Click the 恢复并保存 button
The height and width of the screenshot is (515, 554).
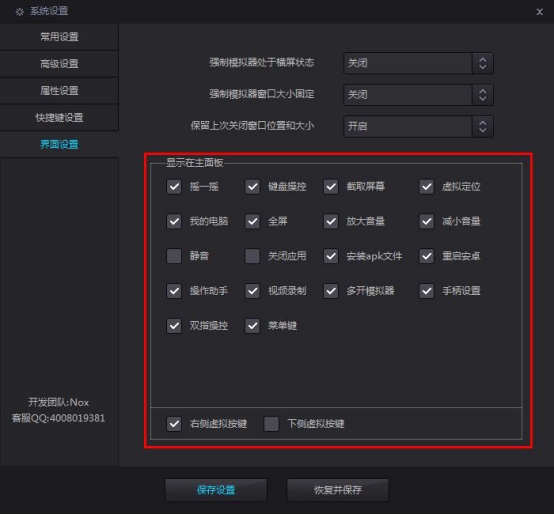[338, 490]
